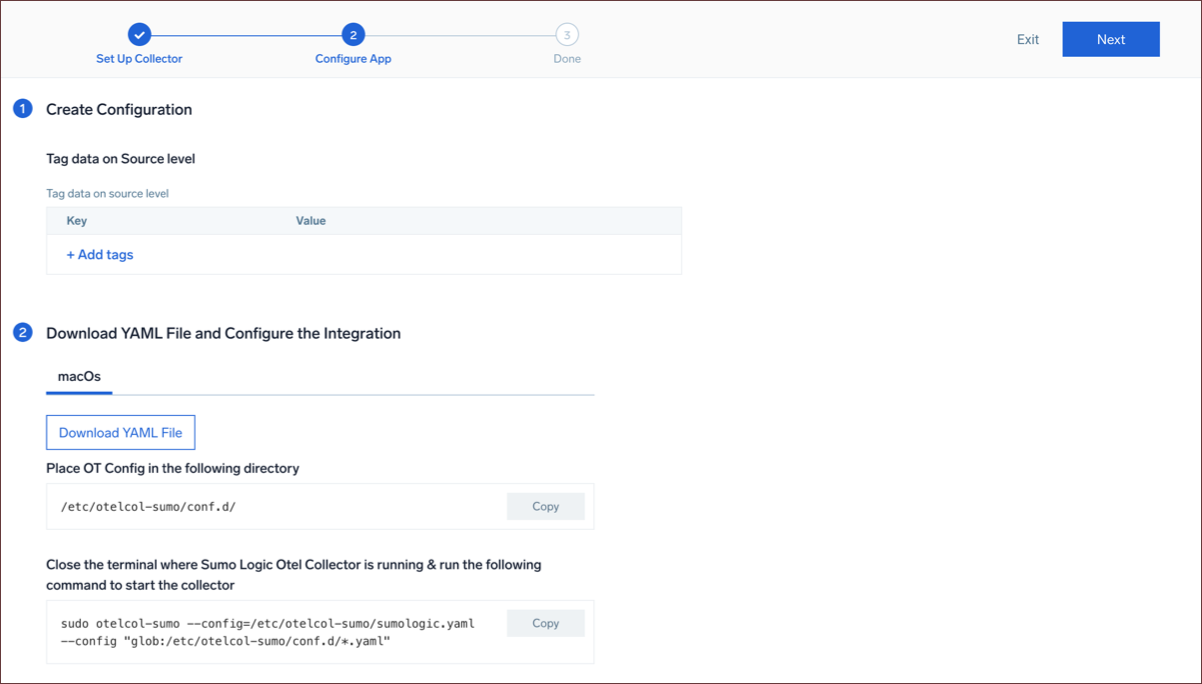Exit the setup wizard
1202x684 pixels.
point(1028,40)
